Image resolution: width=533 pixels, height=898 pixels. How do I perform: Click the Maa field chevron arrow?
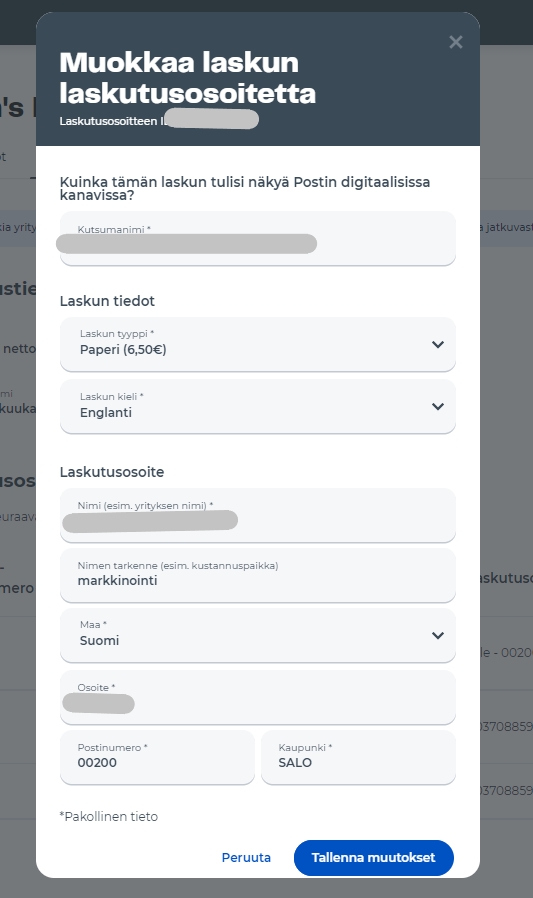pos(438,635)
